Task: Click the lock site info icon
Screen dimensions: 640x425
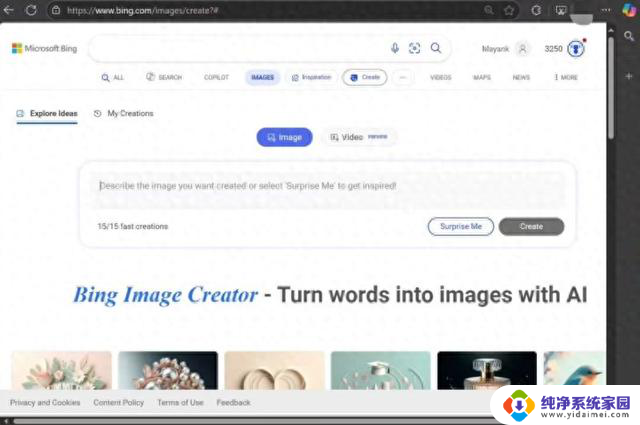Action: point(56,10)
